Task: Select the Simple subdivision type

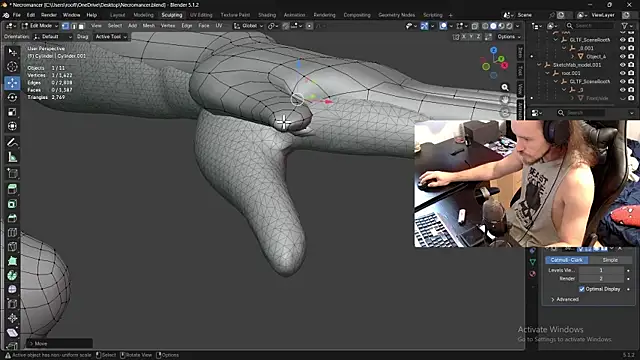Action: [x=610, y=260]
